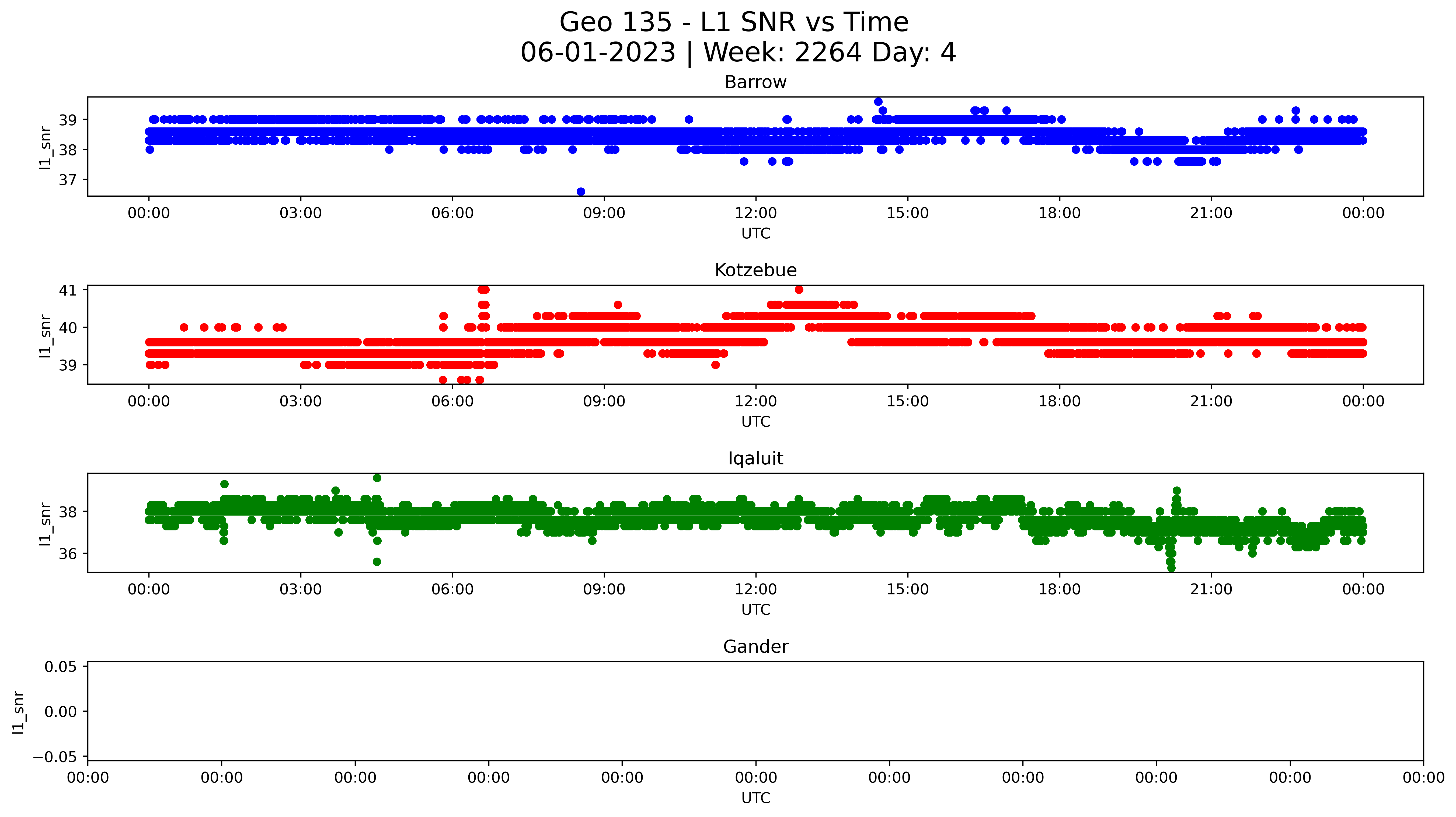Select the Gander subplot title
This screenshot has width=1456, height=817.
(755, 647)
